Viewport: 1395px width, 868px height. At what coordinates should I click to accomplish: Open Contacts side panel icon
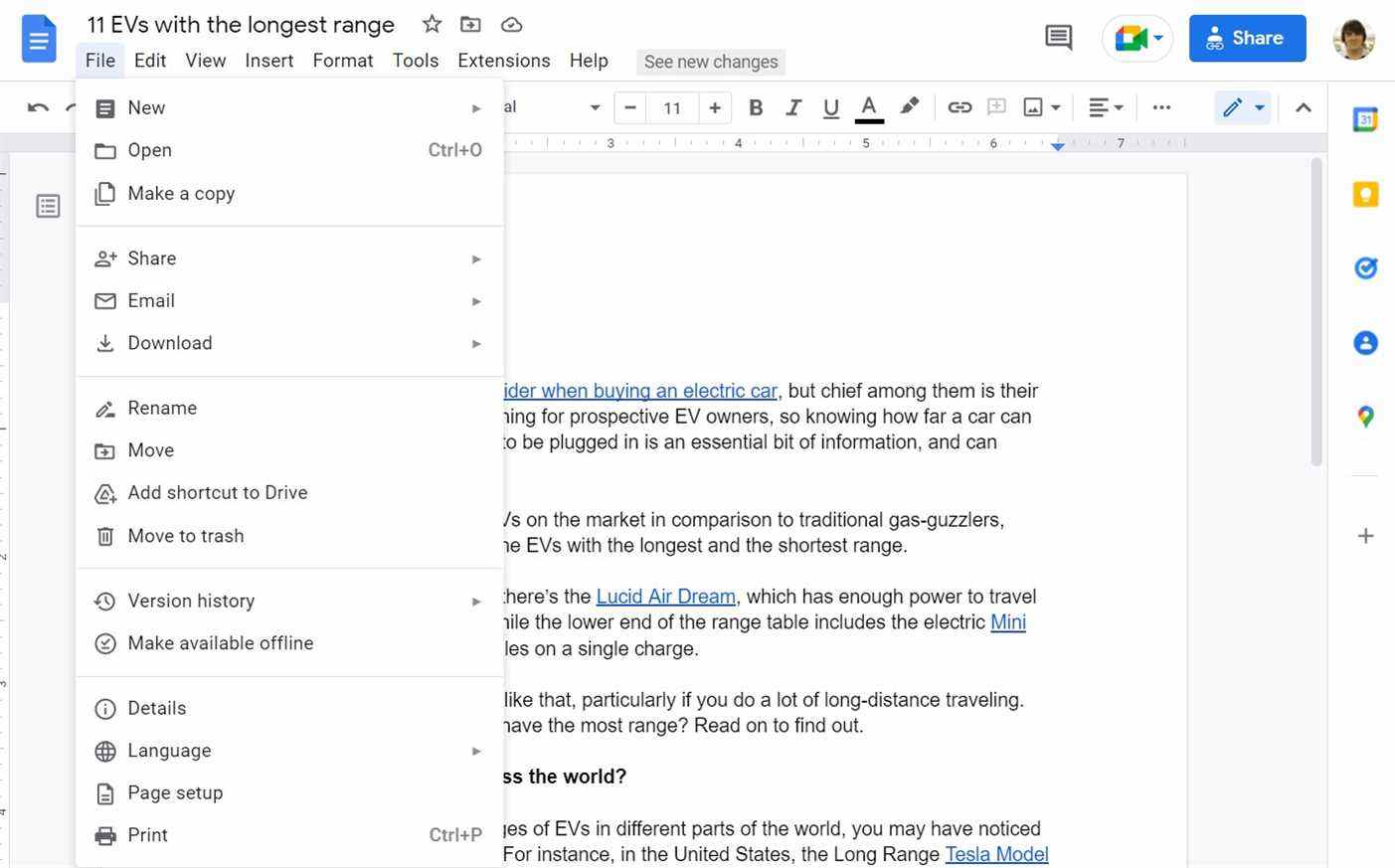(x=1365, y=343)
